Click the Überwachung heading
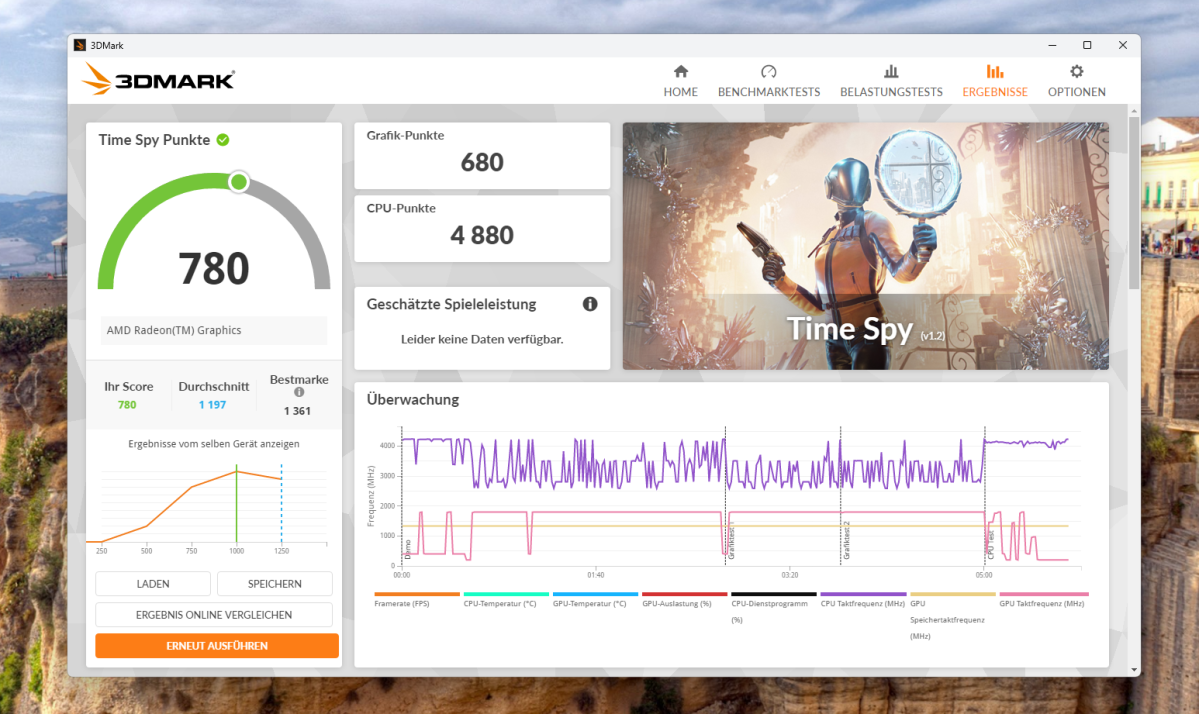The height and width of the screenshot is (714, 1199). coord(413,400)
